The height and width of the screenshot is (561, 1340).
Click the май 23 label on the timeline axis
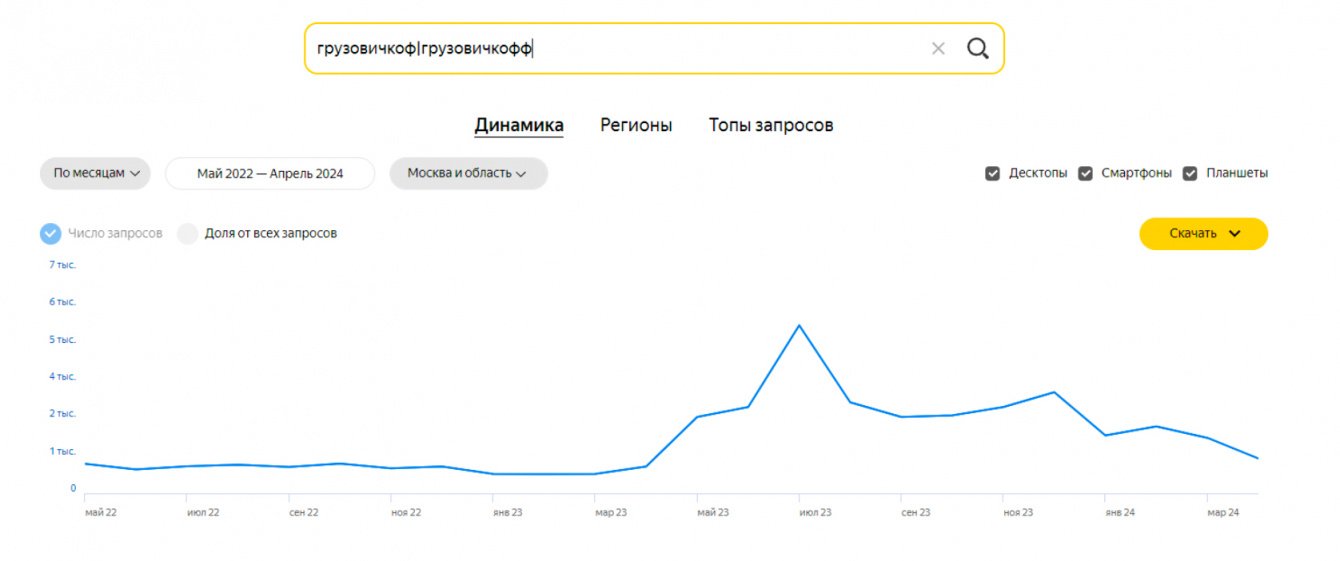(x=713, y=513)
